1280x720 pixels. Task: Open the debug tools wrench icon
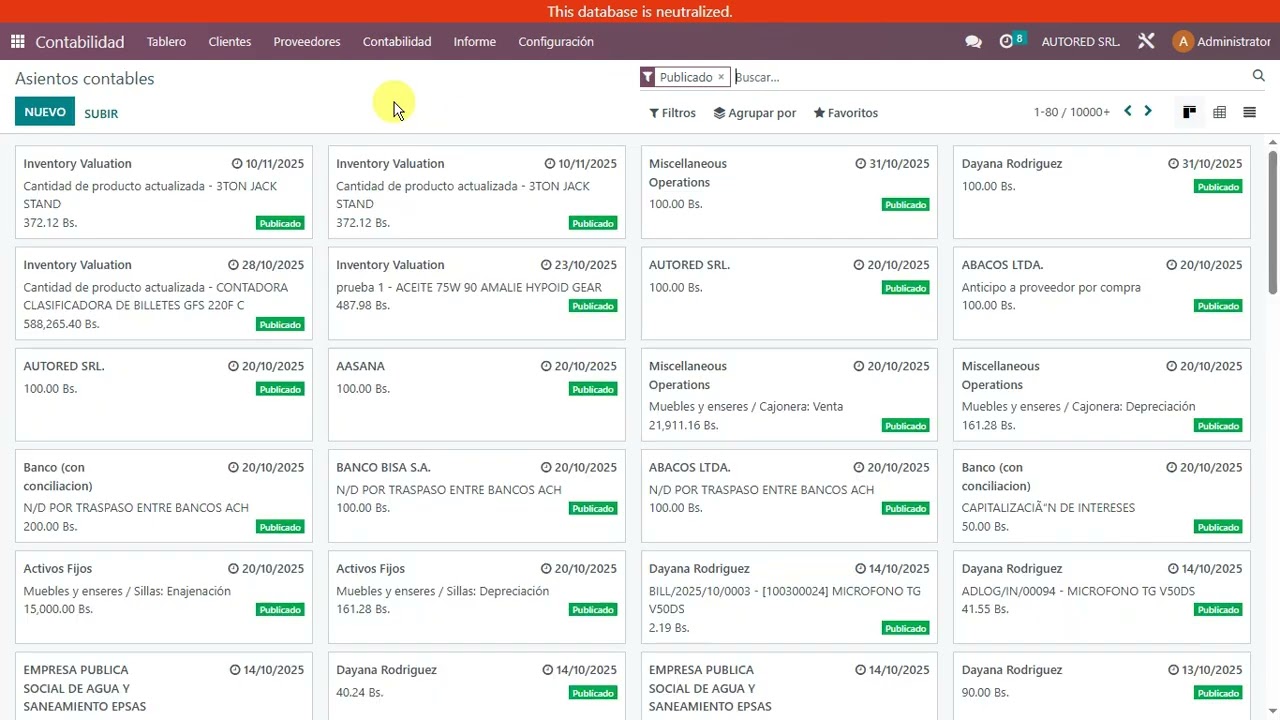click(x=1146, y=42)
